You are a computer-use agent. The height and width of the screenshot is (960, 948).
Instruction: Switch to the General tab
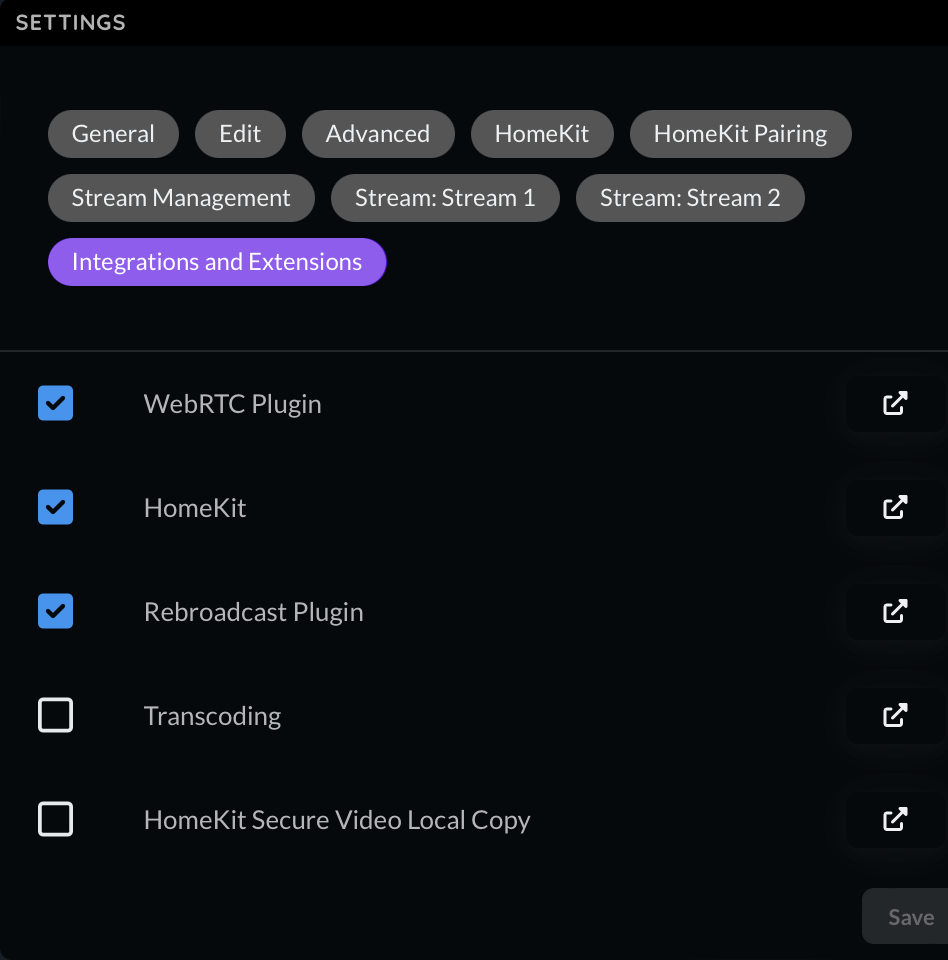(113, 133)
